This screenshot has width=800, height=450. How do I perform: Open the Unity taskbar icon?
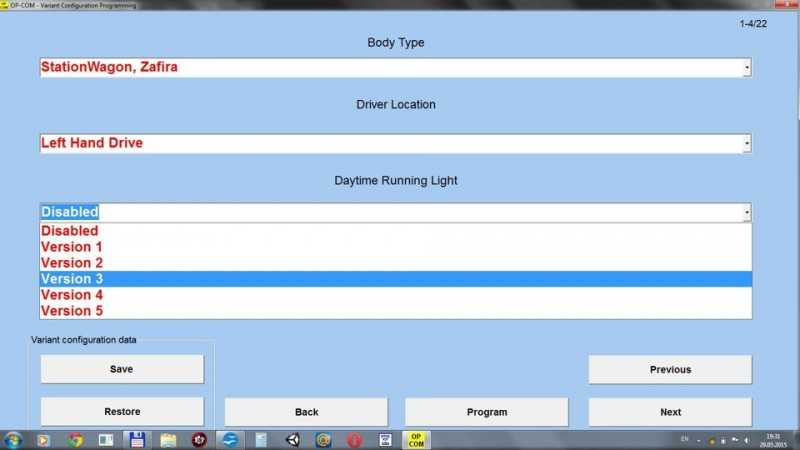click(x=292, y=440)
